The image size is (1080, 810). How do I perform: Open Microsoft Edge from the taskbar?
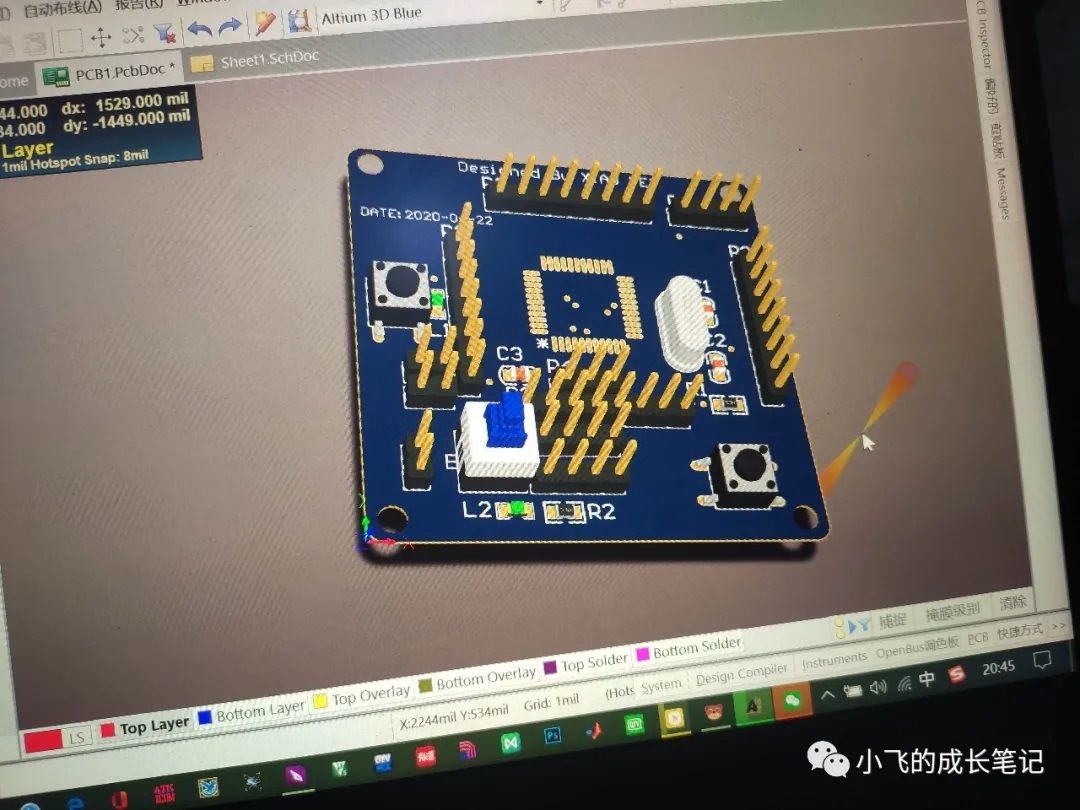(x=75, y=804)
